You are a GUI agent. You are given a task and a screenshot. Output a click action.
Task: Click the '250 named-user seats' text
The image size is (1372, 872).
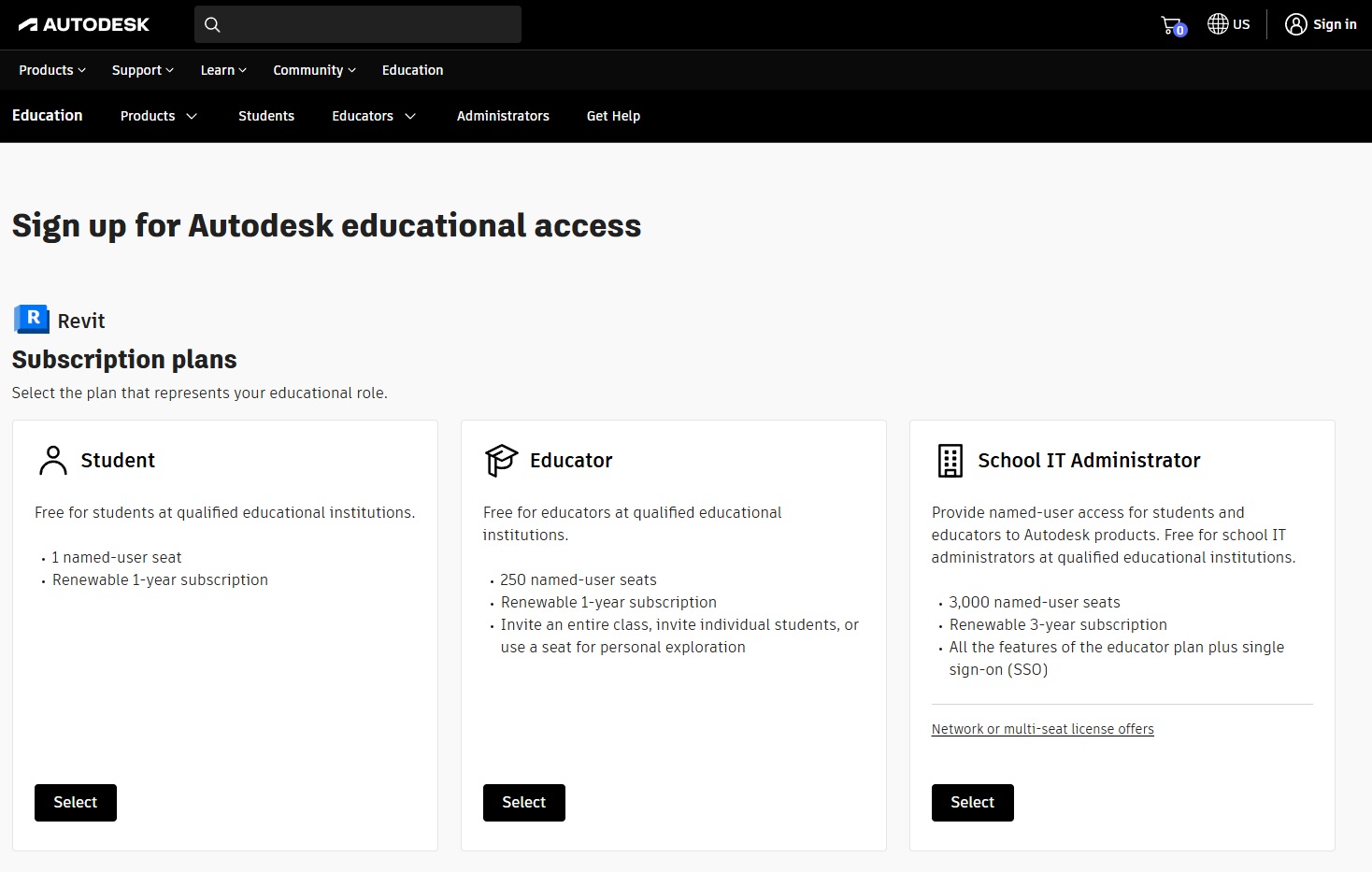point(579,580)
